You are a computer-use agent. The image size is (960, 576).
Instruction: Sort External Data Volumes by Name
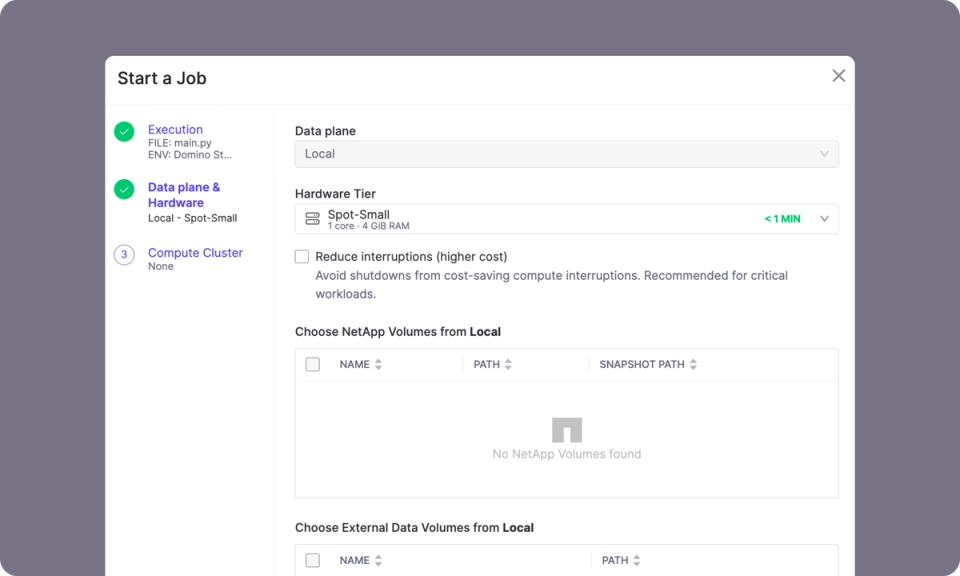[x=378, y=561]
